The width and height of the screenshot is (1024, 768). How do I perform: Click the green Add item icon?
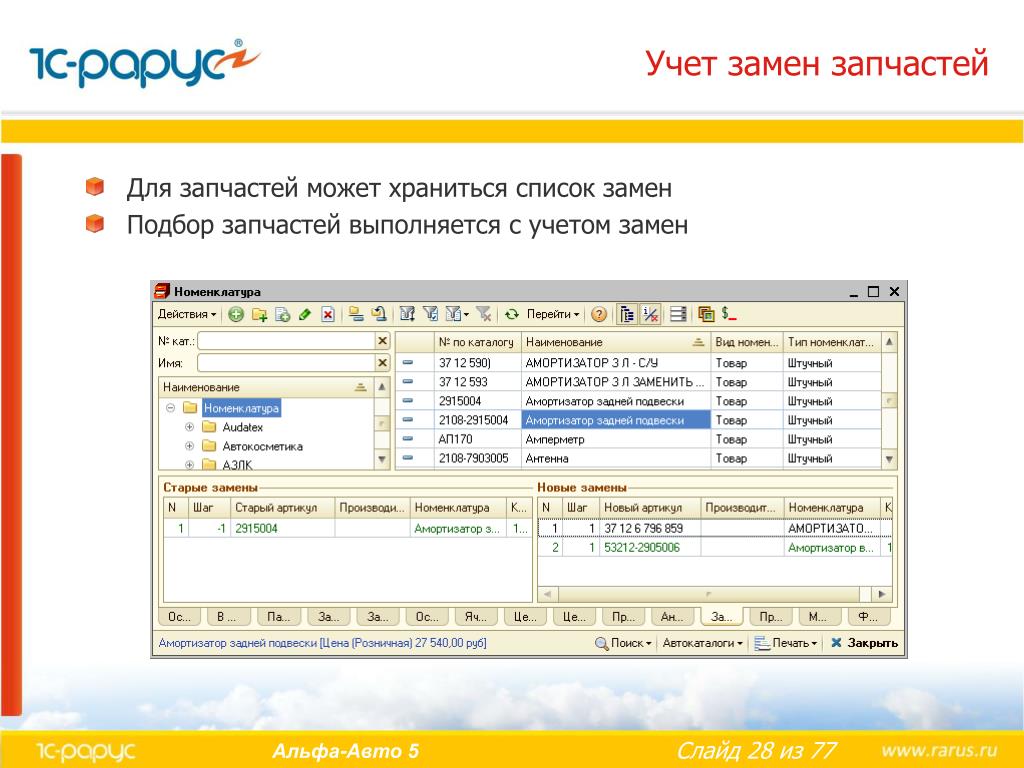pyautogui.click(x=236, y=315)
